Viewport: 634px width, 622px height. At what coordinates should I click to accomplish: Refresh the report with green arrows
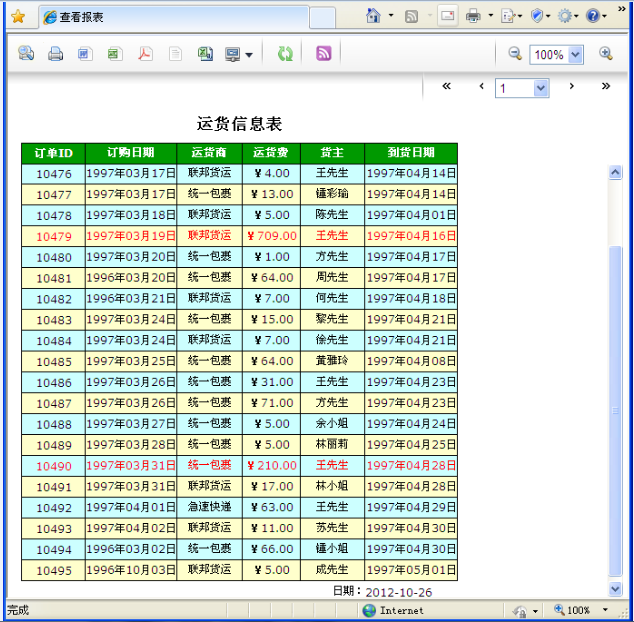tap(285, 53)
